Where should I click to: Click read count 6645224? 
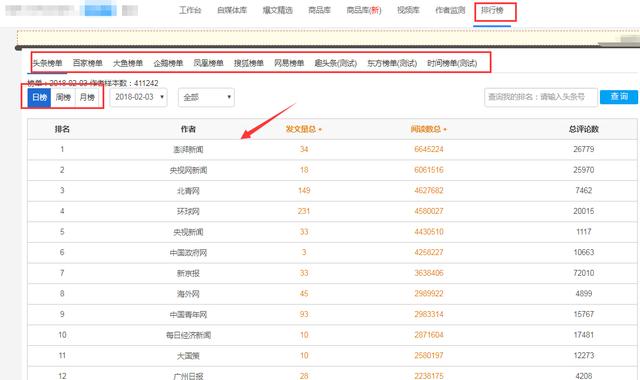pyautogui.click(x=429, y=149)
